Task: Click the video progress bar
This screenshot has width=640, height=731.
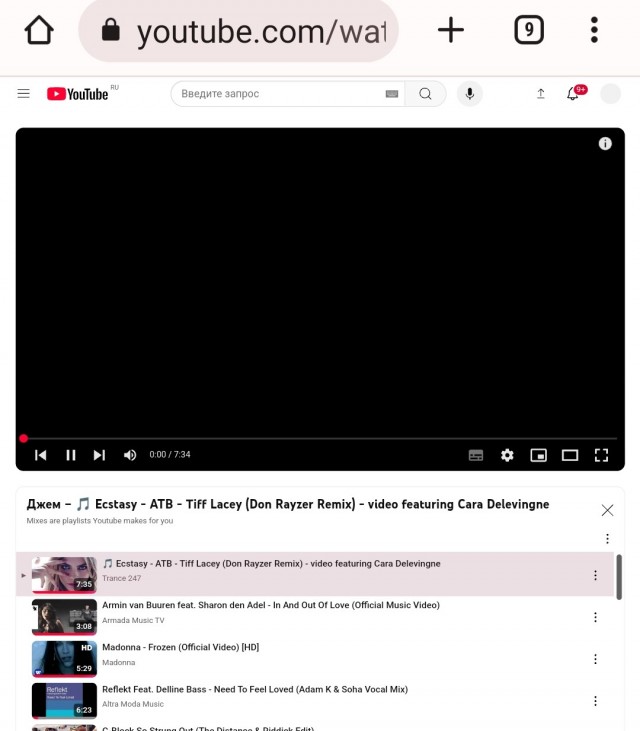Action: point(320,438)
